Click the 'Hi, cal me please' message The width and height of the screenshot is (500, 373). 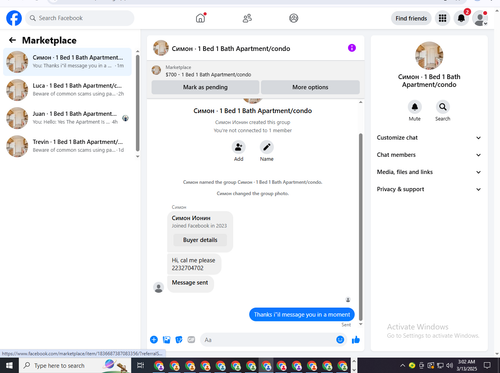pyautogui.click(x=193, y=264)
